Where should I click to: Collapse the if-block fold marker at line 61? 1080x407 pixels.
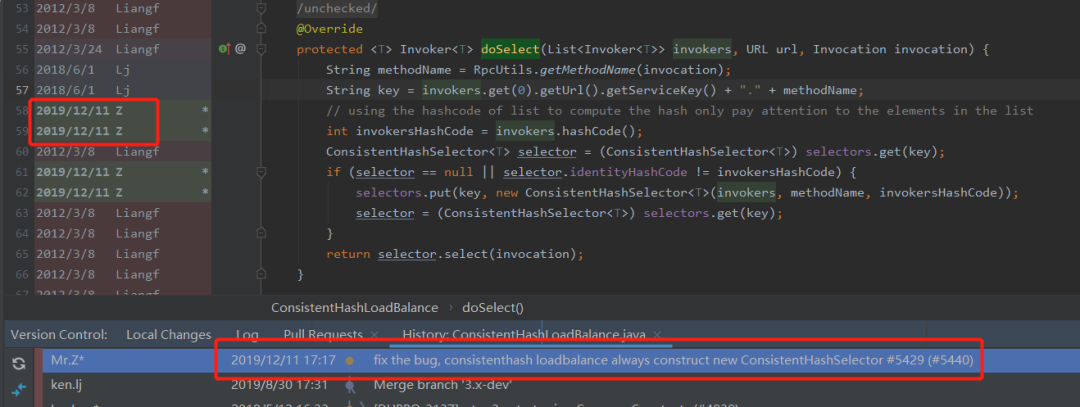pyautogui.click(x=260, y=171)
